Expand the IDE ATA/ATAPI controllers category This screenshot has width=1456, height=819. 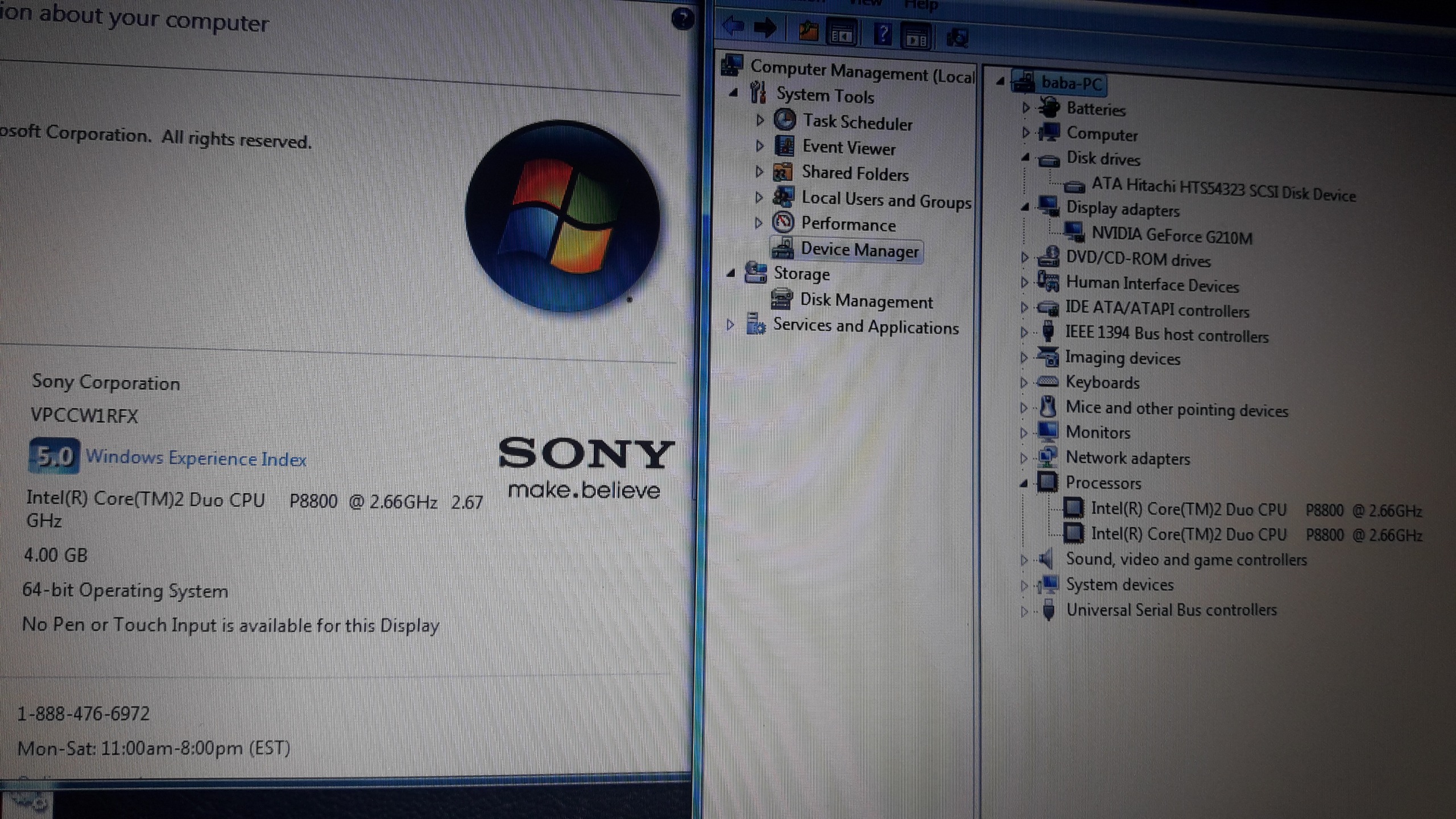click(x=1024, y=307)
